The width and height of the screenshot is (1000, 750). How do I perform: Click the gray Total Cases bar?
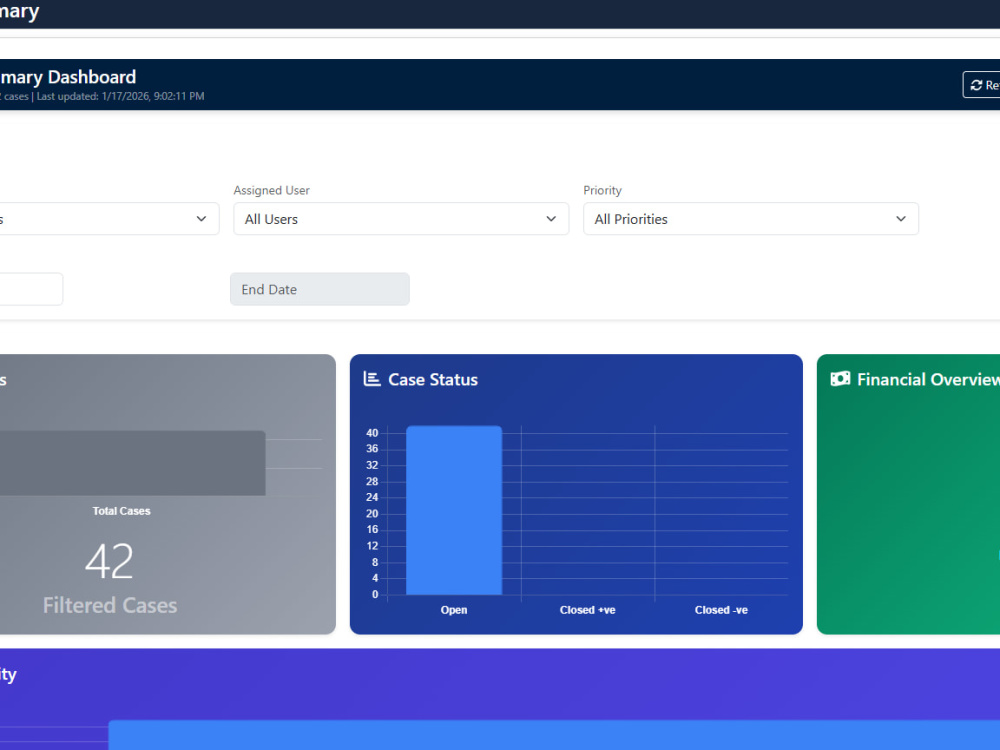[x=133, y=463]
